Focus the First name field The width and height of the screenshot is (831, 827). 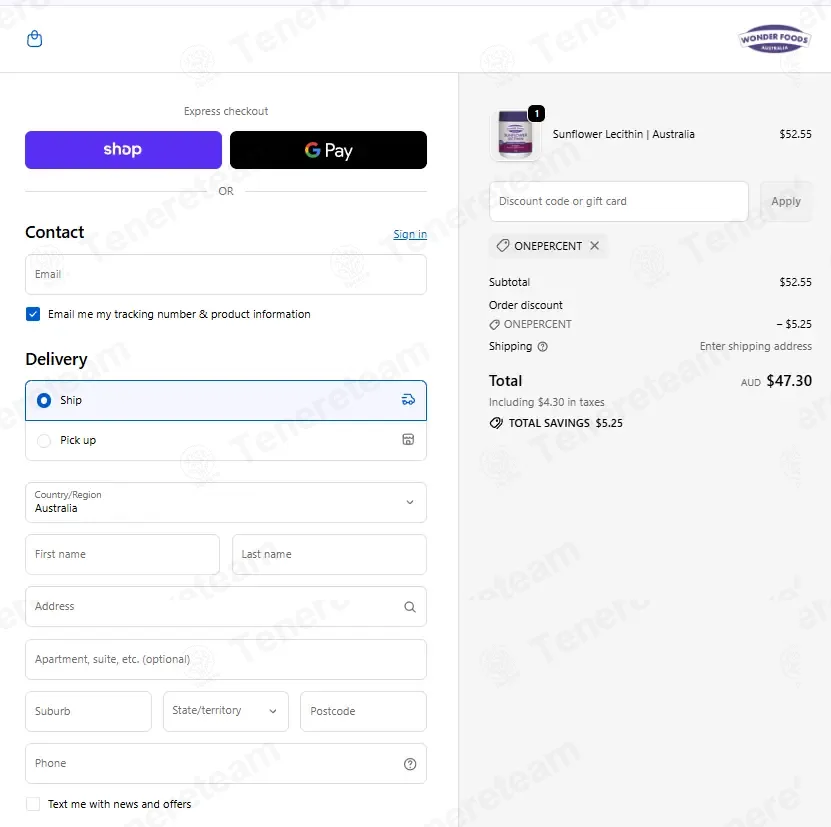tap(122, 555)
